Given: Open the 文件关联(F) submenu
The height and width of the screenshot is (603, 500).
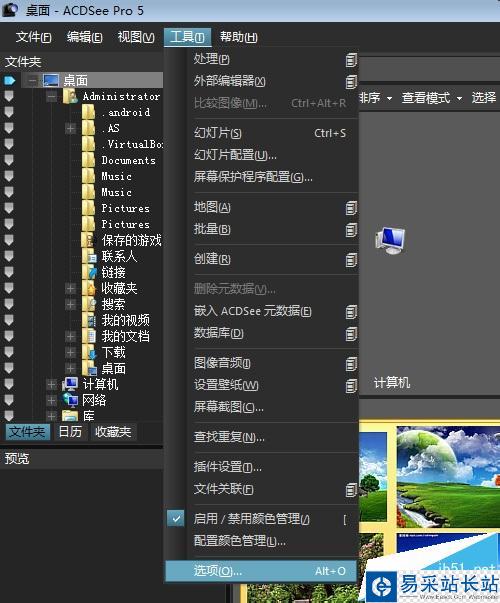Looking at the screenshot, I should click(x=273, y=489).
